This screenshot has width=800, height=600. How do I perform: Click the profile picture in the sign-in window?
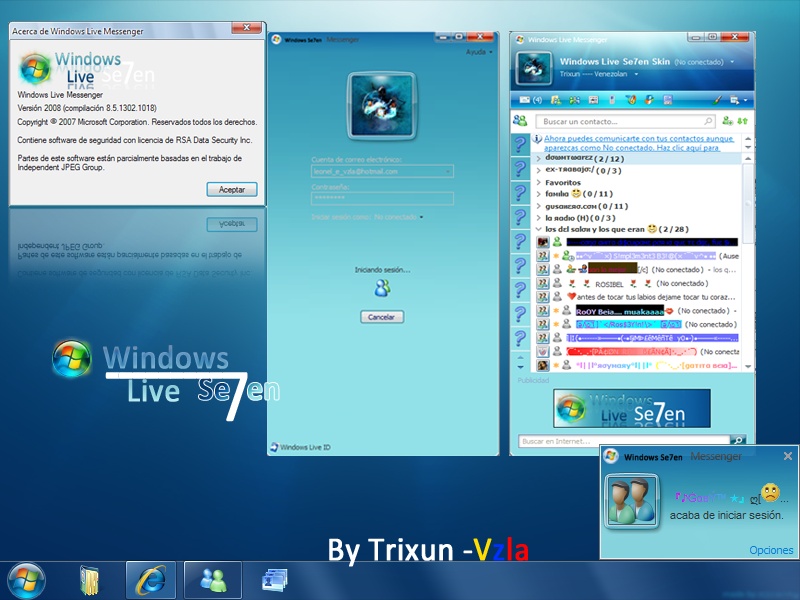(x=382, y=106)
